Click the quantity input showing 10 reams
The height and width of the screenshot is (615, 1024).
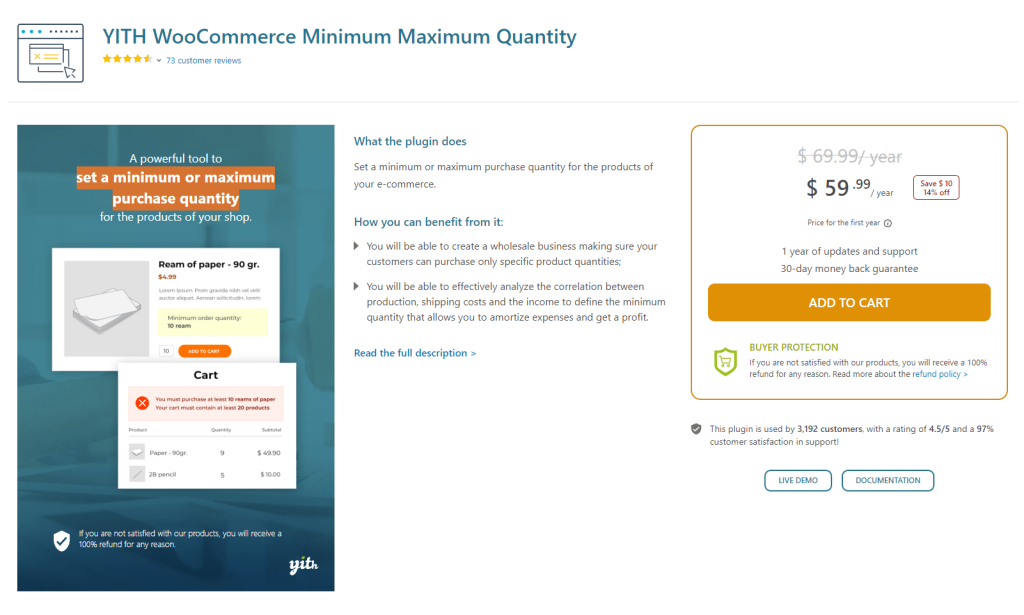click(x=166, y=351)
